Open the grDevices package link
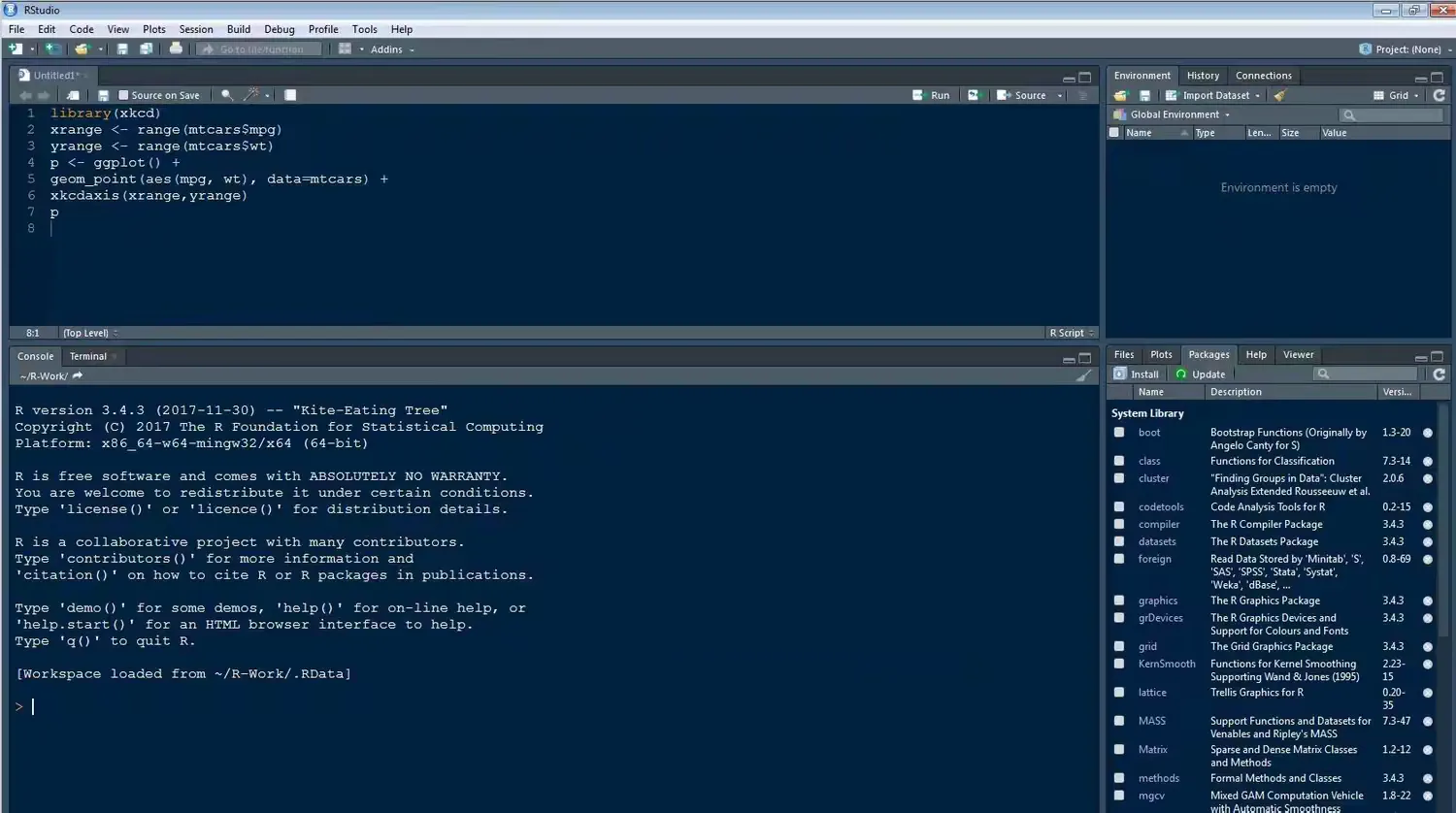 (x=1161, y=618)
